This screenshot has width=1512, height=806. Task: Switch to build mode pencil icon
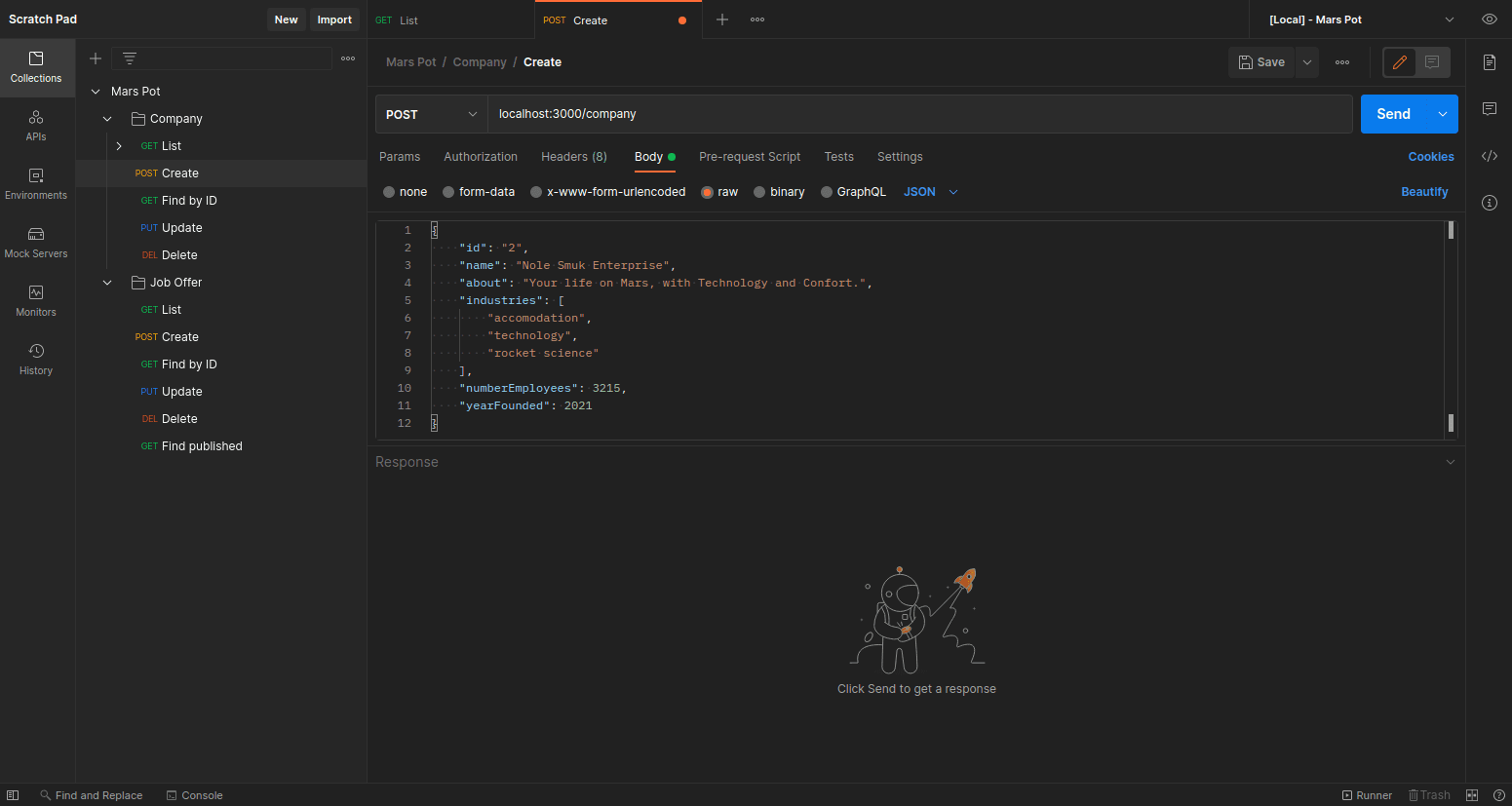click(1400, 62)
